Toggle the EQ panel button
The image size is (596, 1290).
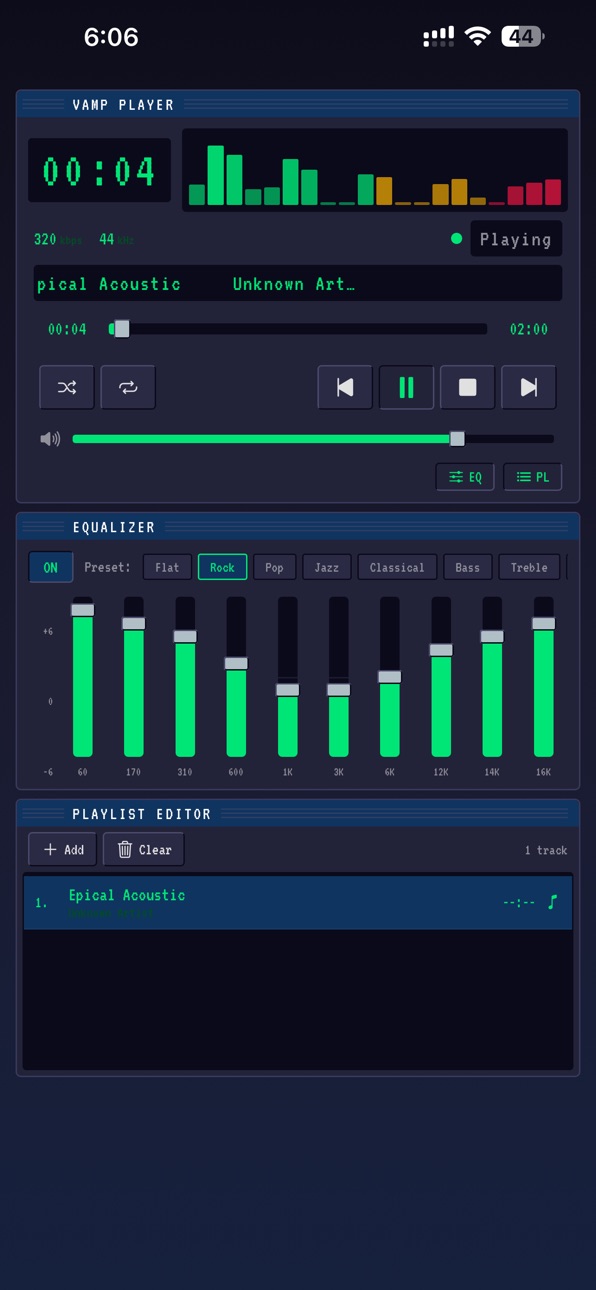[465, 477]
